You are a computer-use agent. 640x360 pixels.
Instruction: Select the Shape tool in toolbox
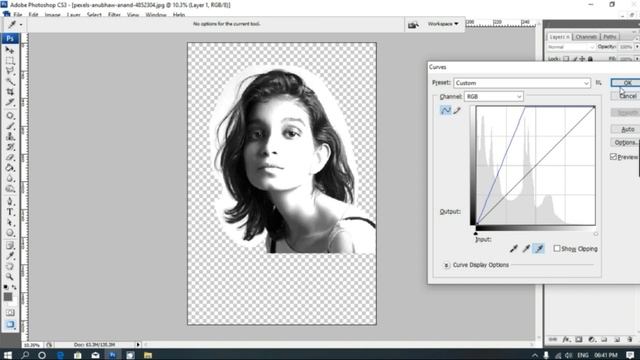pos(10,233)
